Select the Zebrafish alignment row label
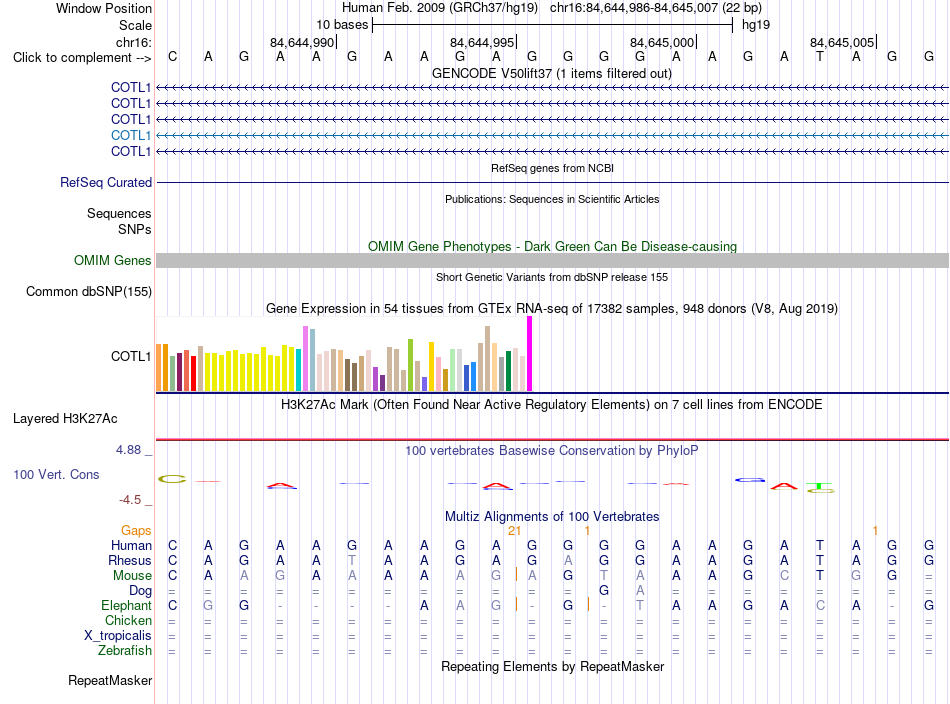 pyautogui.click(x=125, y=651)
